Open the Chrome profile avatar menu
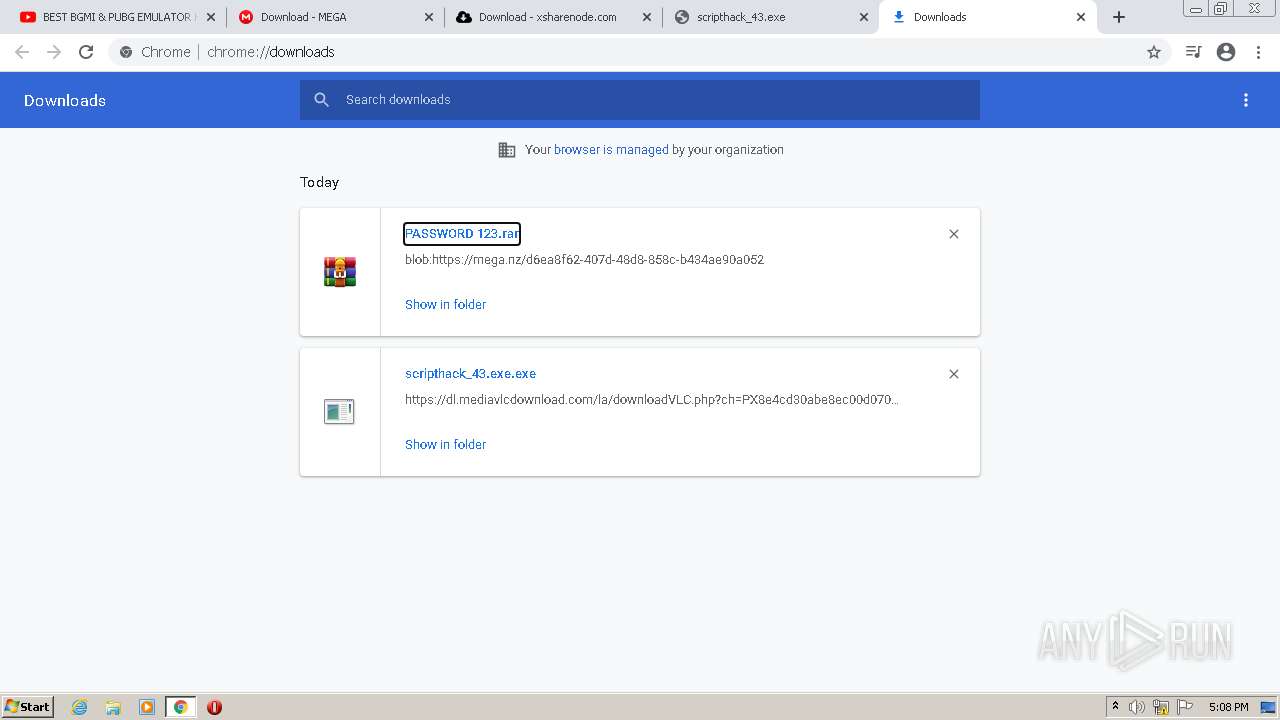The height and width of the screenshot is (720, 1280). (1226, 52)
